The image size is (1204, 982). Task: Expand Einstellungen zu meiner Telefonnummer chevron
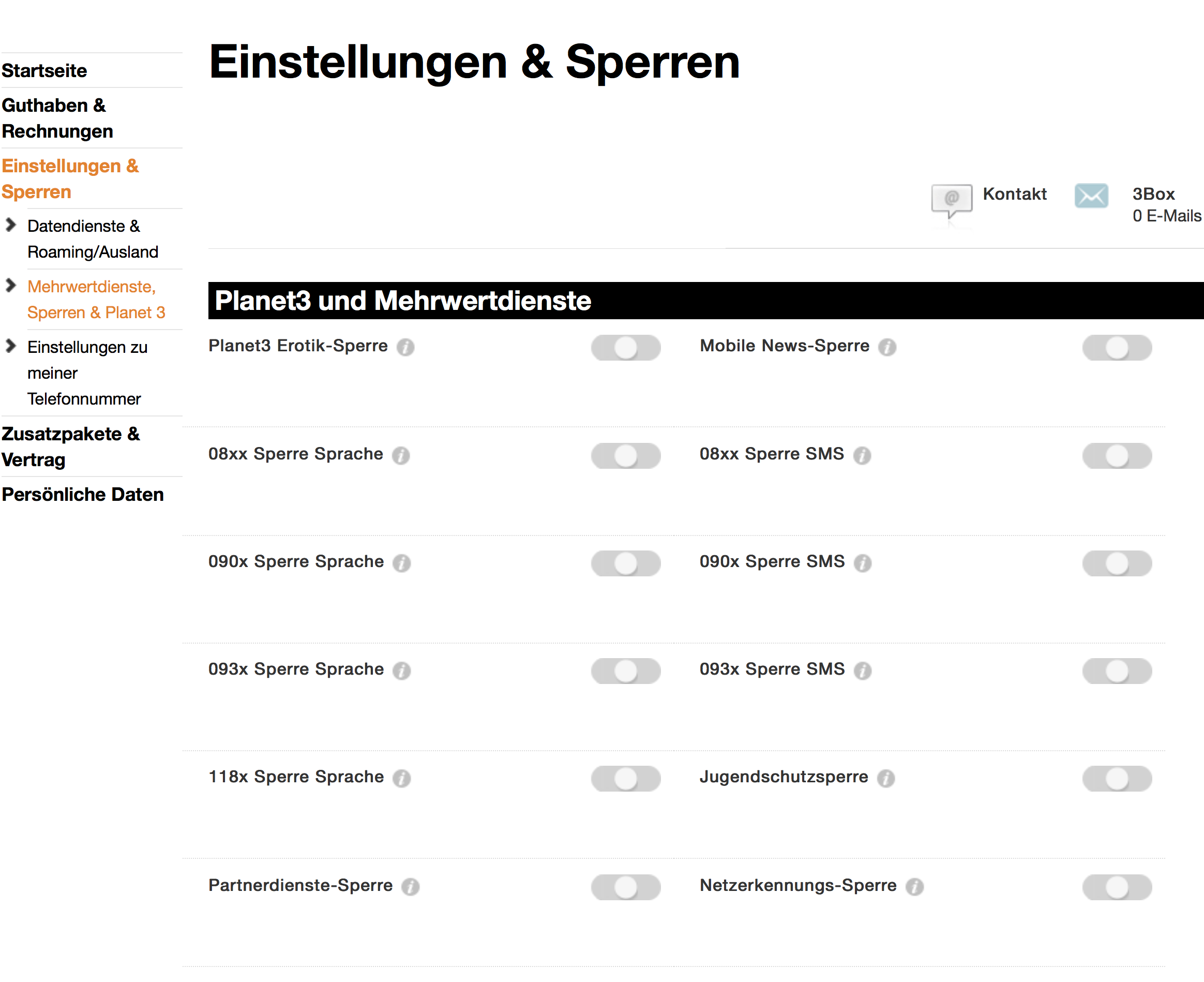coord(10,346)
